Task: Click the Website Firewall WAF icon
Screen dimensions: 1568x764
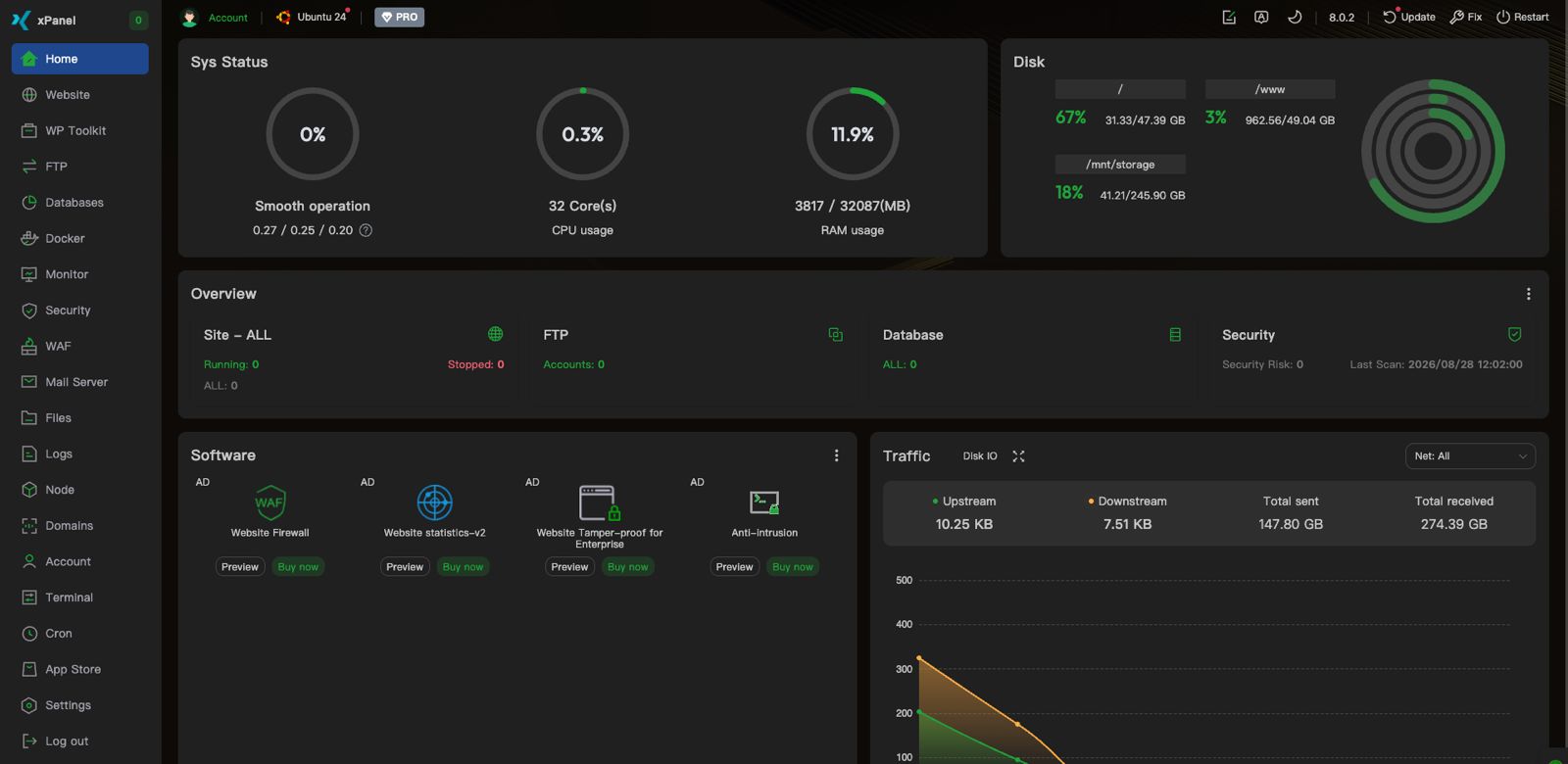Action: pyautogui.click(x=269, y=502)
